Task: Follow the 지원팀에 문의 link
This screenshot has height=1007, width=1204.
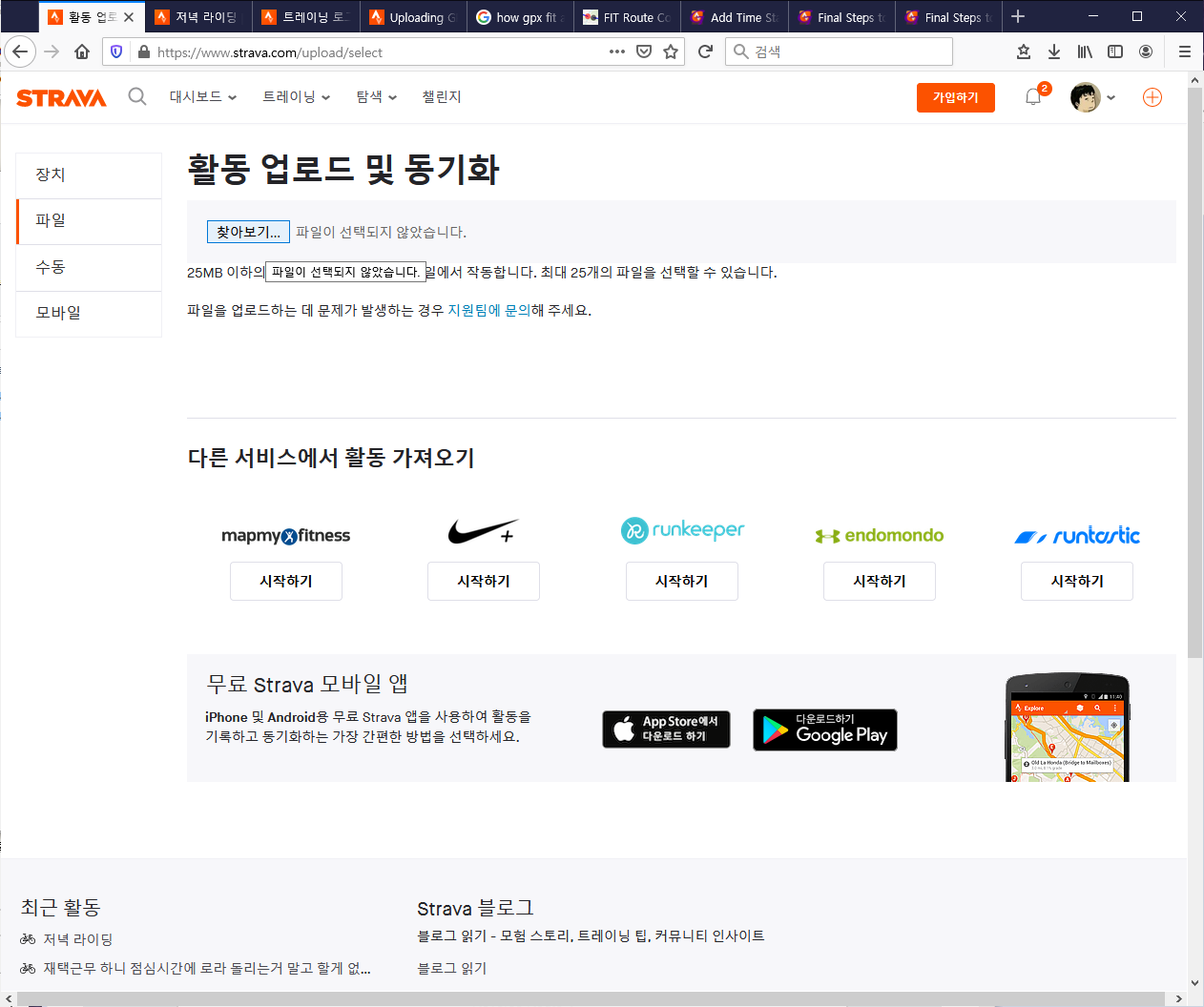Action: 489,311
